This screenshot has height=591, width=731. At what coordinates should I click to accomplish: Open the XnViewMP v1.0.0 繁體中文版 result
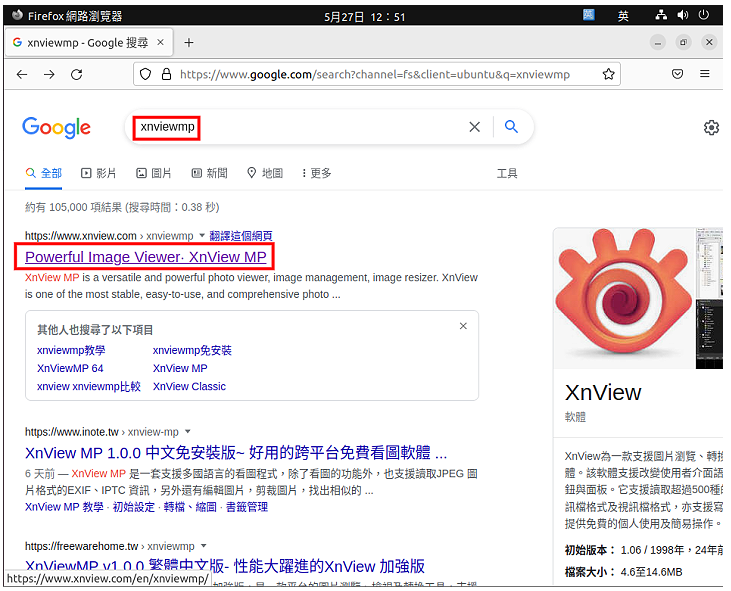tap(225, 566)
